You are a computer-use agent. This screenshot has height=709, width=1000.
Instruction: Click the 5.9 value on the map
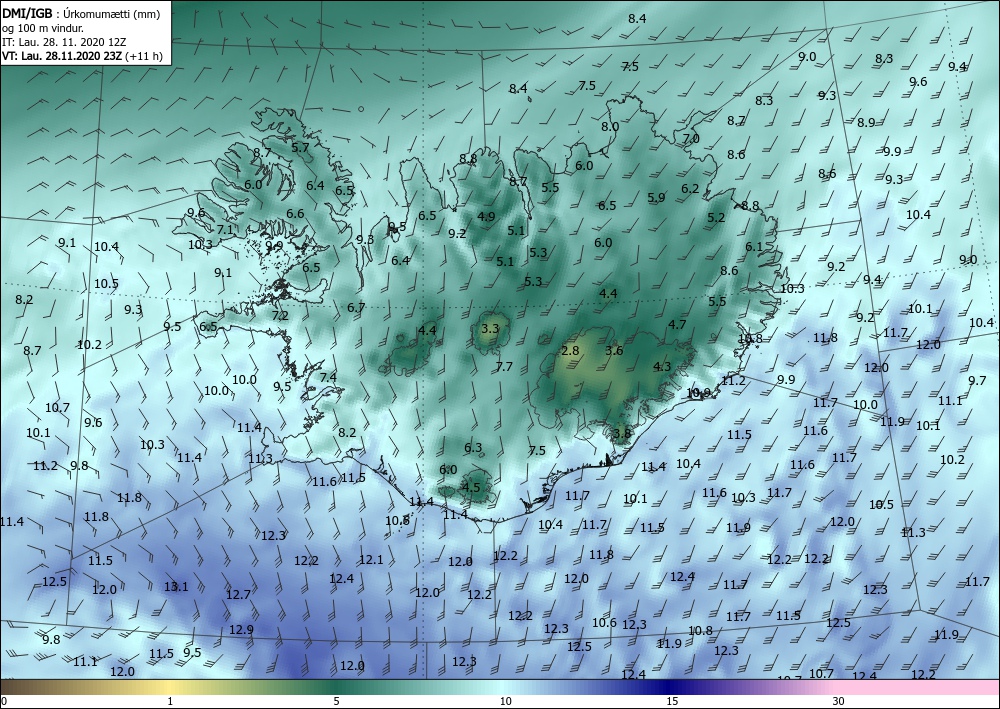tap(656, 198)
